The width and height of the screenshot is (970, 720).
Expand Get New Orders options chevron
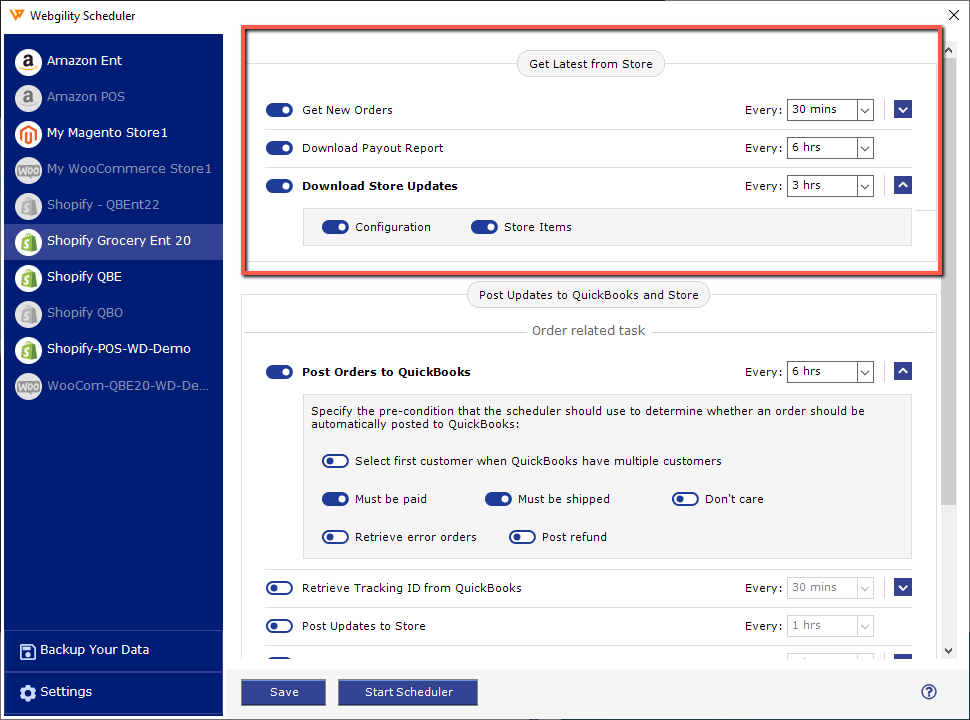[903, 109]
